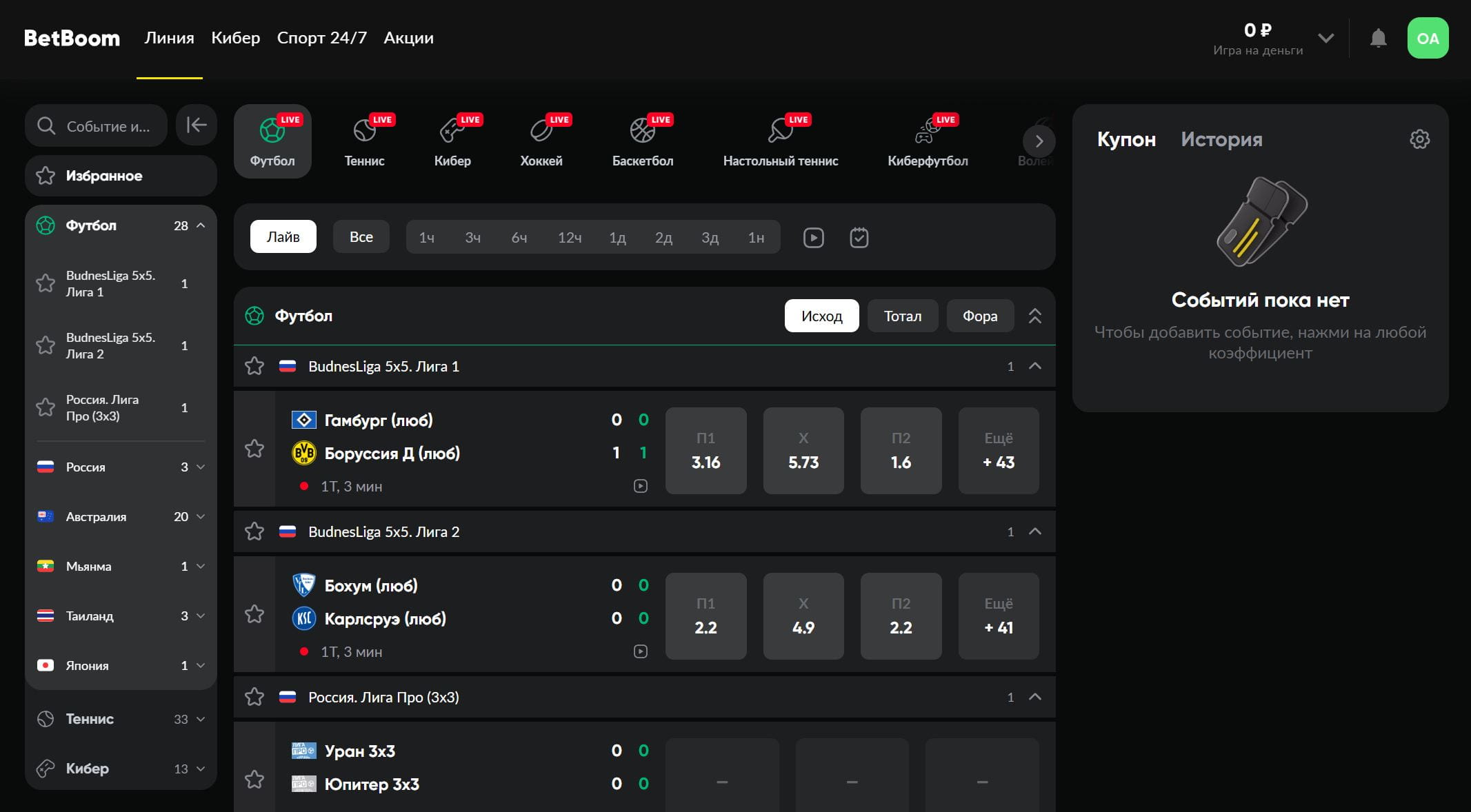Open the calendar filter icon
This screenshot has width=1471, height=812.
[x=859, y=238]
